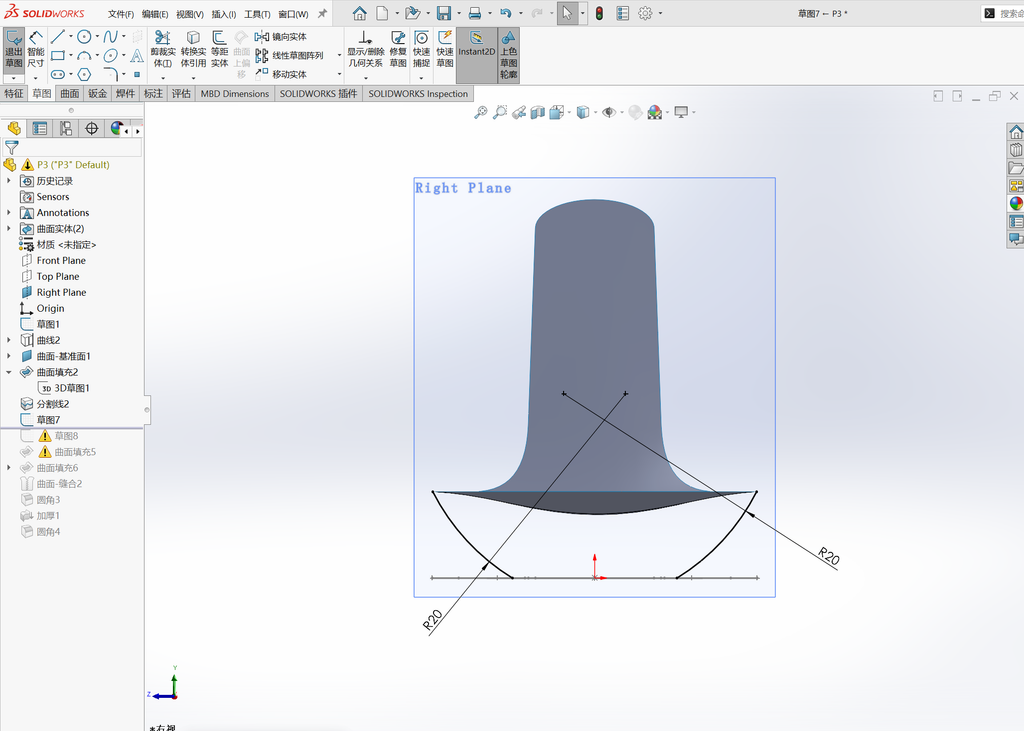The image size is (1024, 731).
Task: Select the Sketch Fillet tool
Action: coord(110,74)
